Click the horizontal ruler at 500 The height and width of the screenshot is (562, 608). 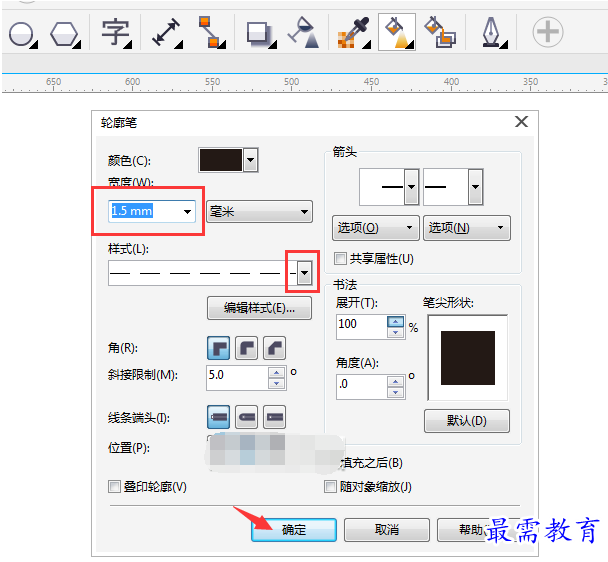(x=292, y=82)
